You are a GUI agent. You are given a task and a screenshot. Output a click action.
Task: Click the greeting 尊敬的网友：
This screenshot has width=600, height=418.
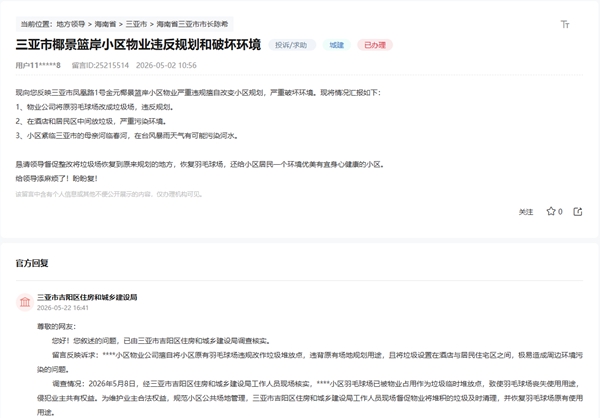[x=57, y=327]
